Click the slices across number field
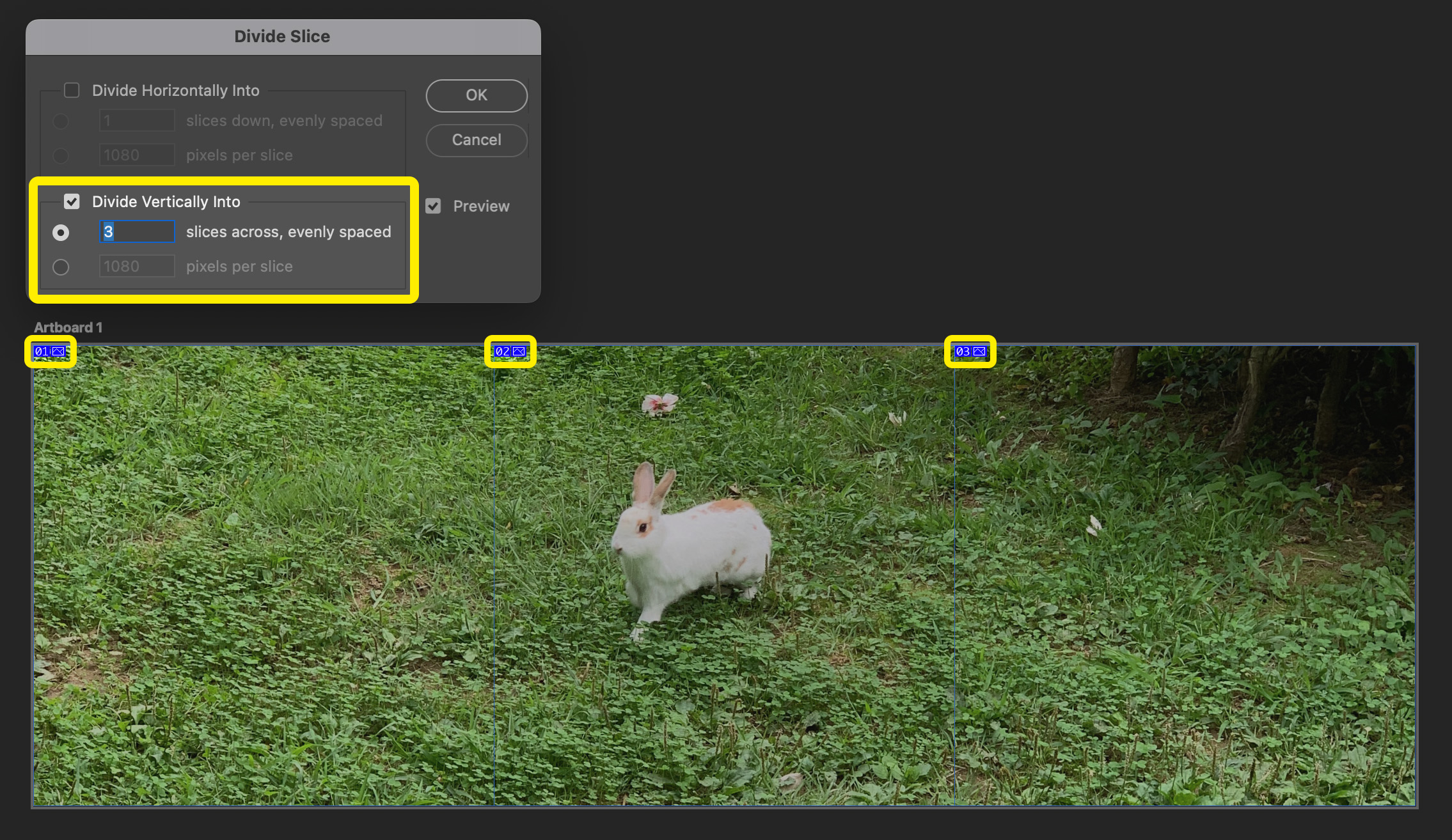1452x840 pixels. tap(137, 231)
